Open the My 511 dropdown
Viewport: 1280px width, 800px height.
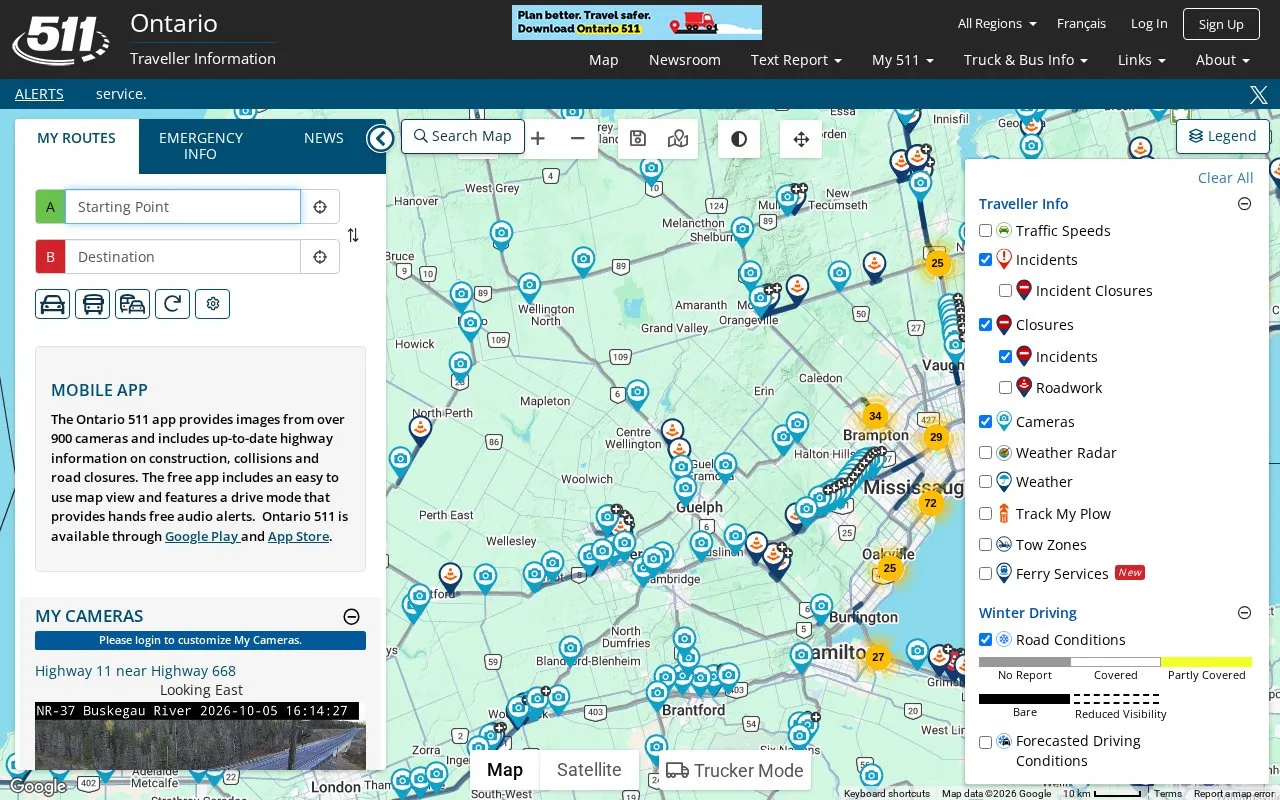pyautogui.click(x=903, y=60)
